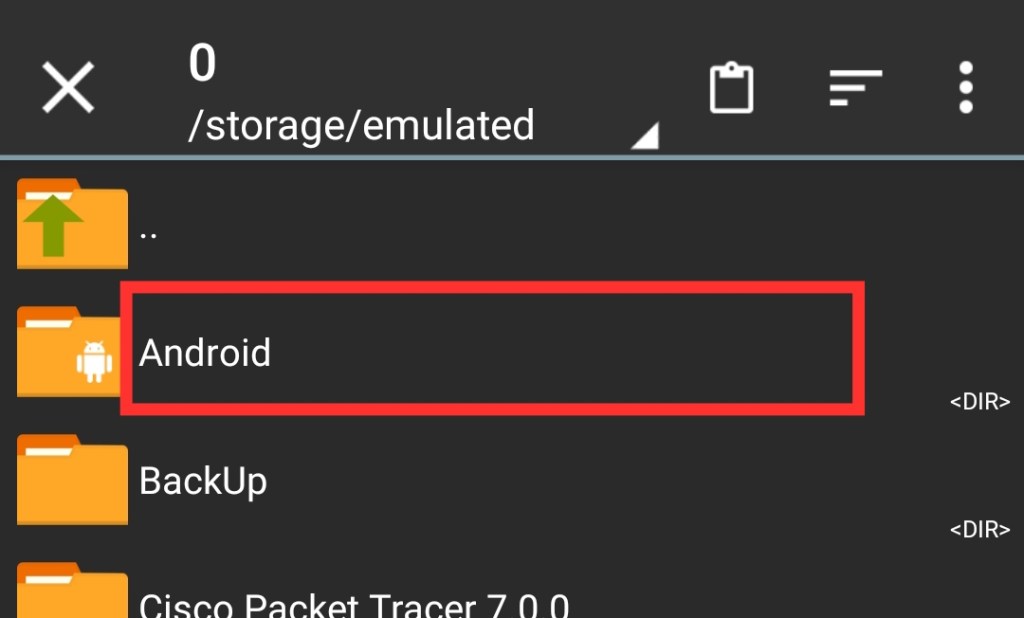Tap the X icon to exit selection
Viewport: 1024px width, 618px height.
point(68,88)
